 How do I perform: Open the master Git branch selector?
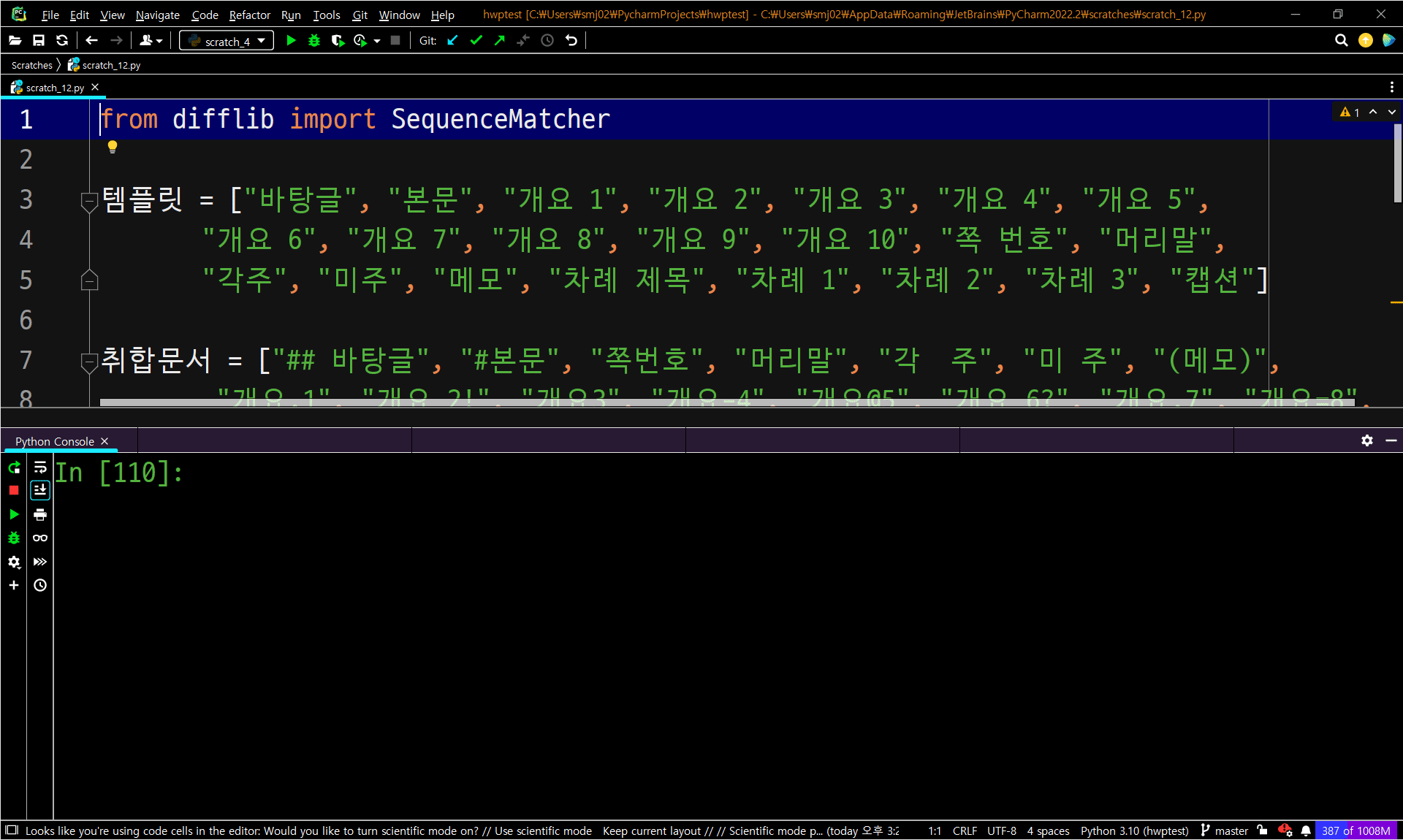click(x=1225, y=831)
